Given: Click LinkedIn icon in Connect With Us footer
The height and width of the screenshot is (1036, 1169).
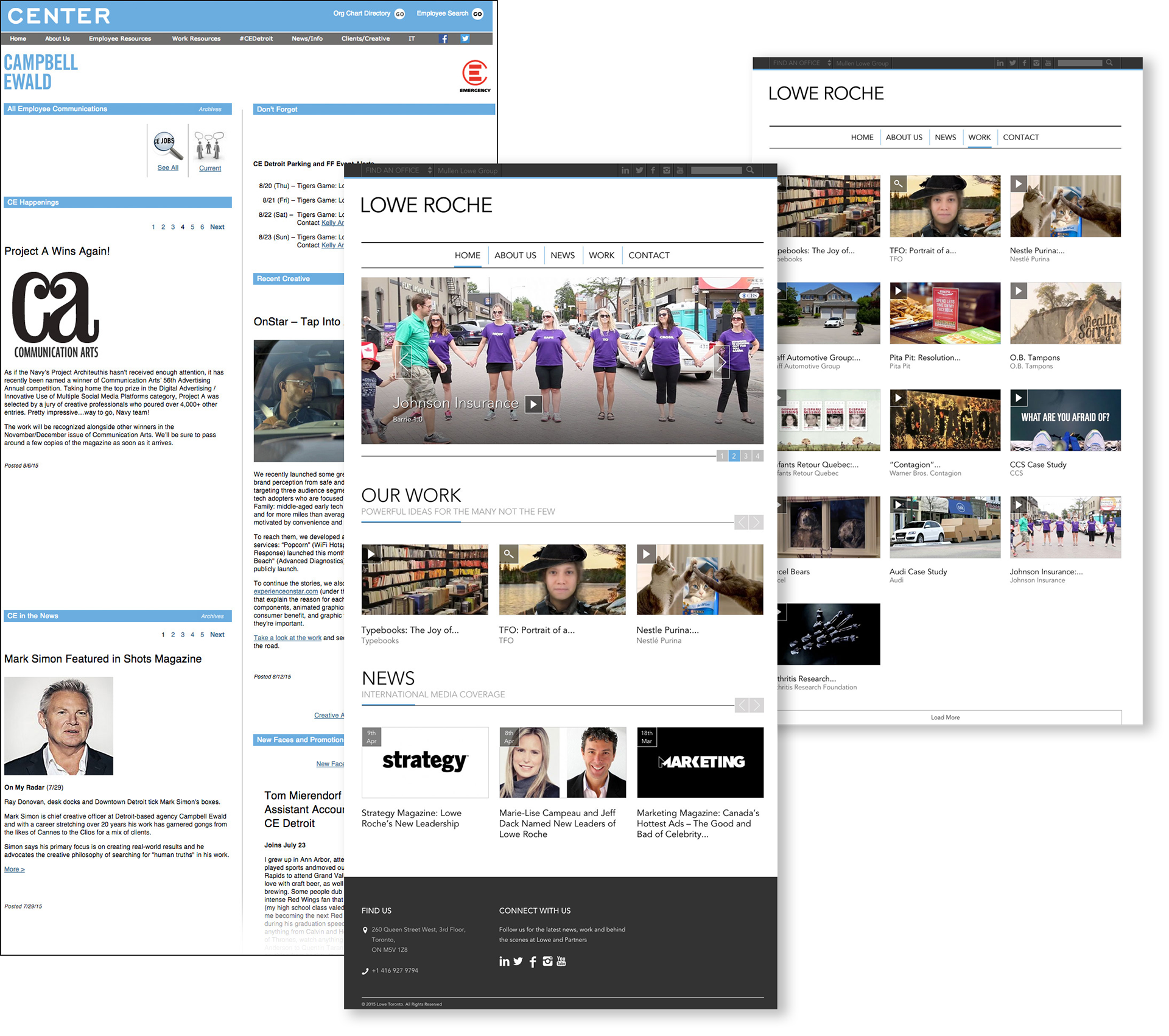Looking at the screenshot, I should pos(504,961).
